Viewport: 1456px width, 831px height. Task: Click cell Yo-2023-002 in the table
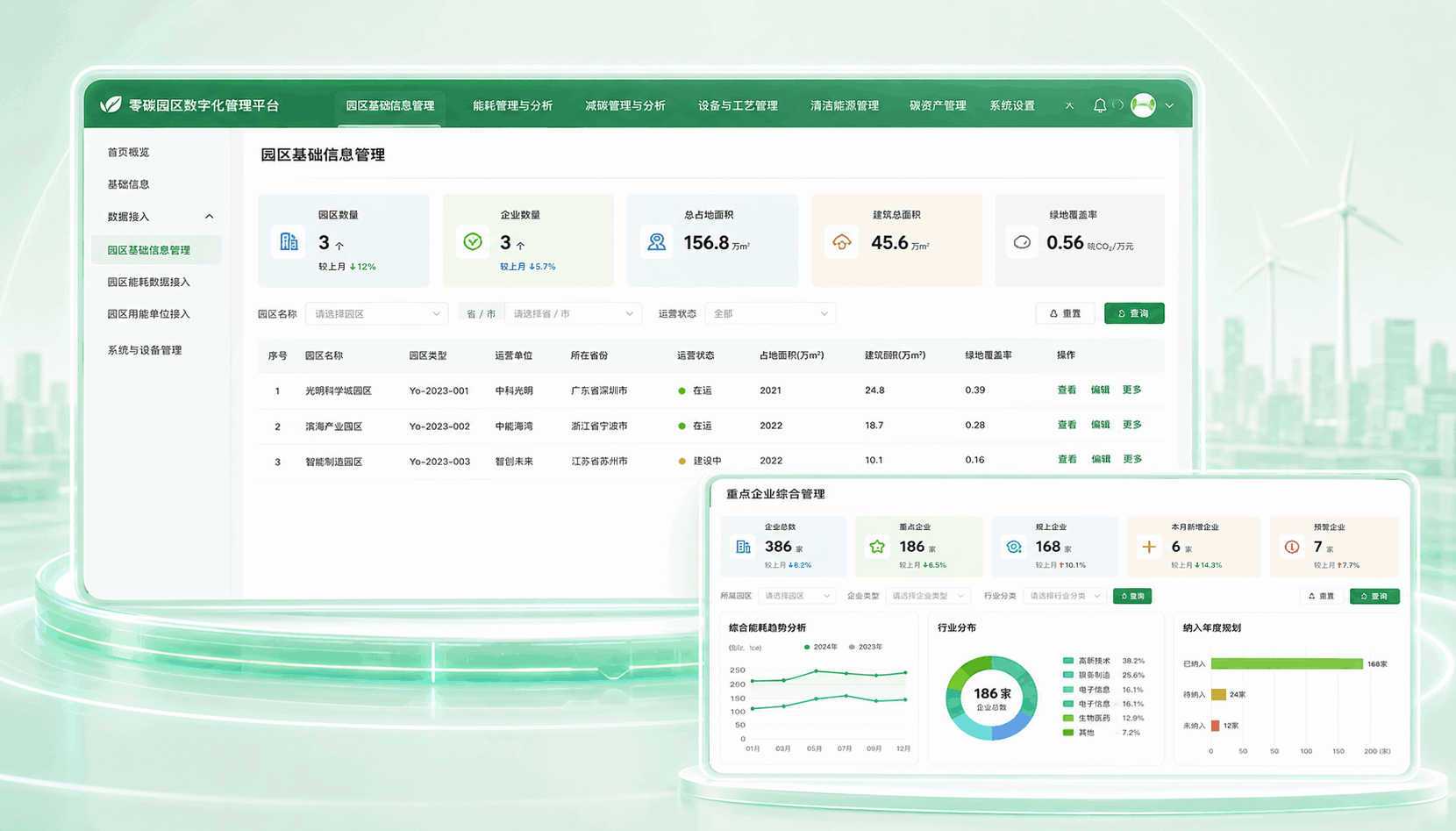(439, 426)
